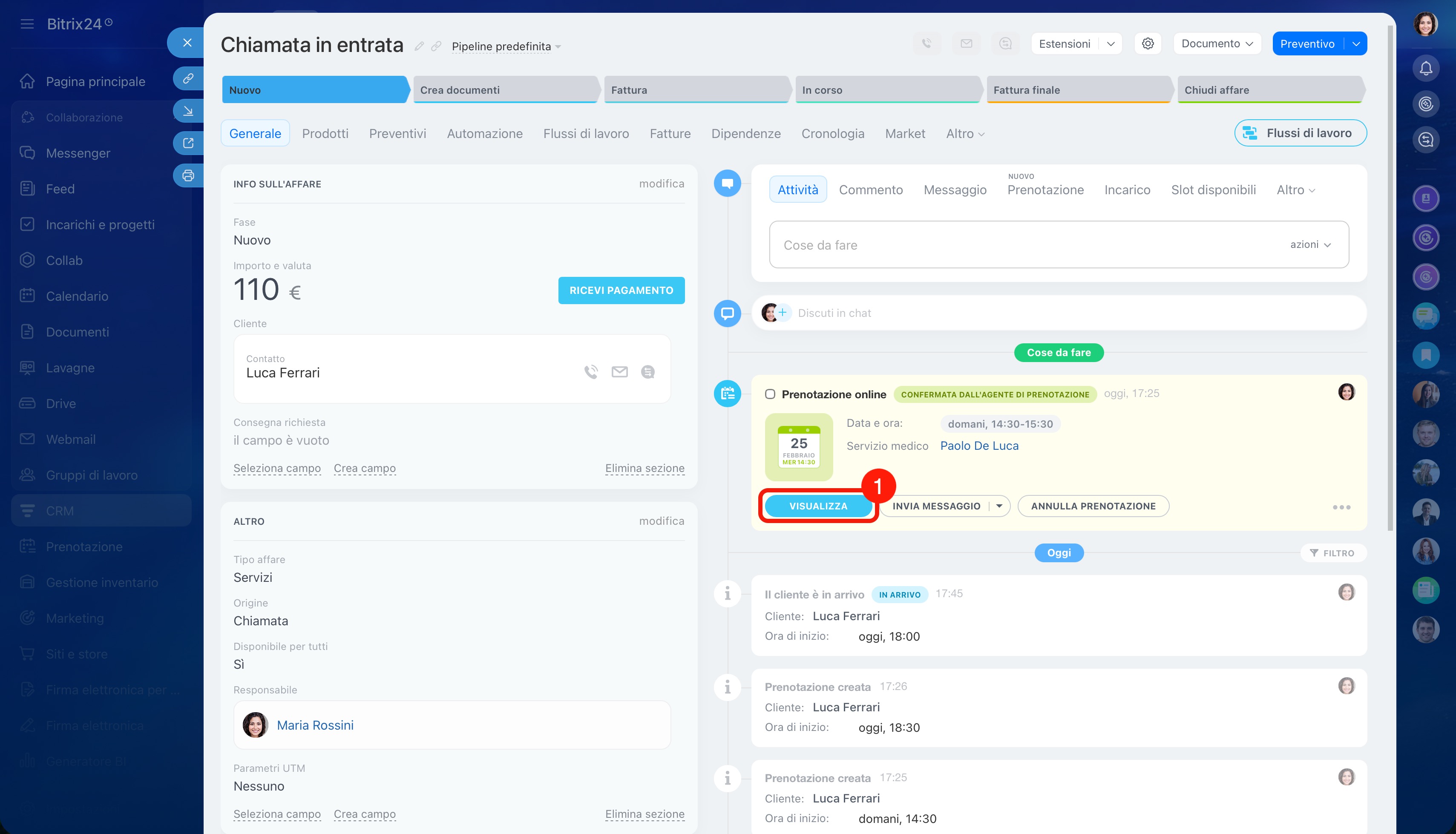Open the hamburger menu next to Bitrix24
Screen dimensions: 1456x834
click(27, 24)
